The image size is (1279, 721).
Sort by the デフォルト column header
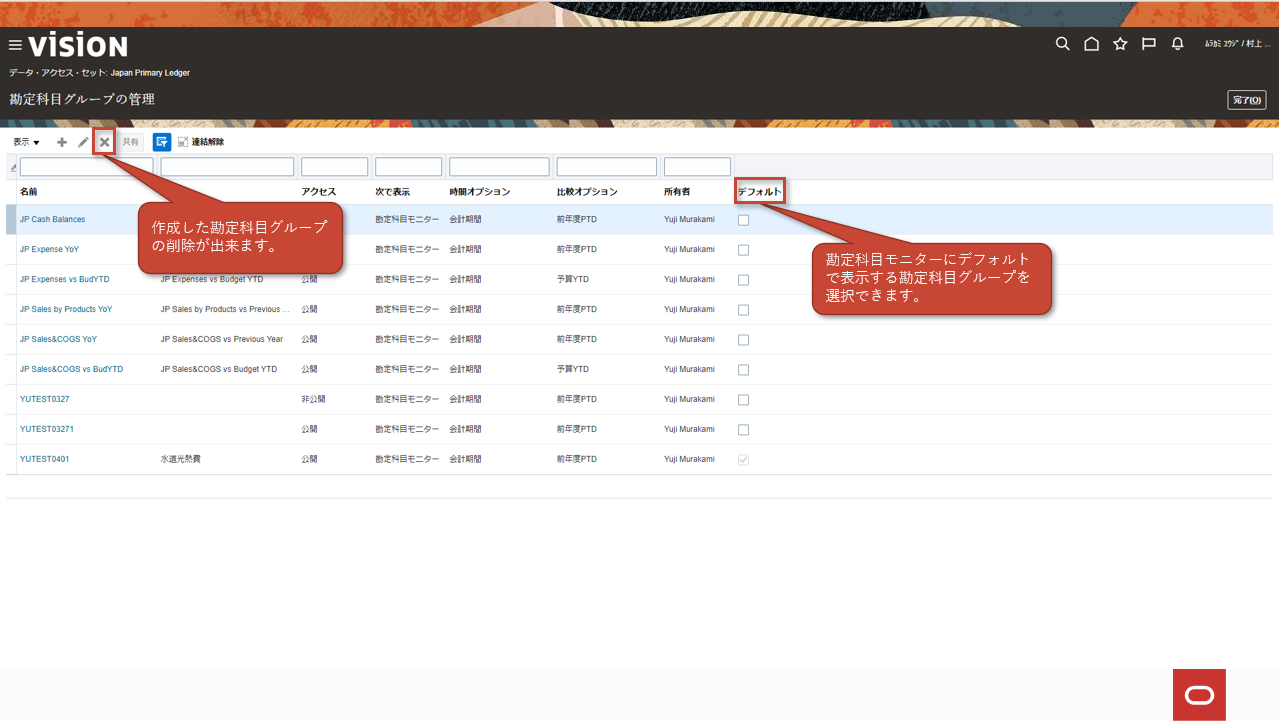pos(760,191)
